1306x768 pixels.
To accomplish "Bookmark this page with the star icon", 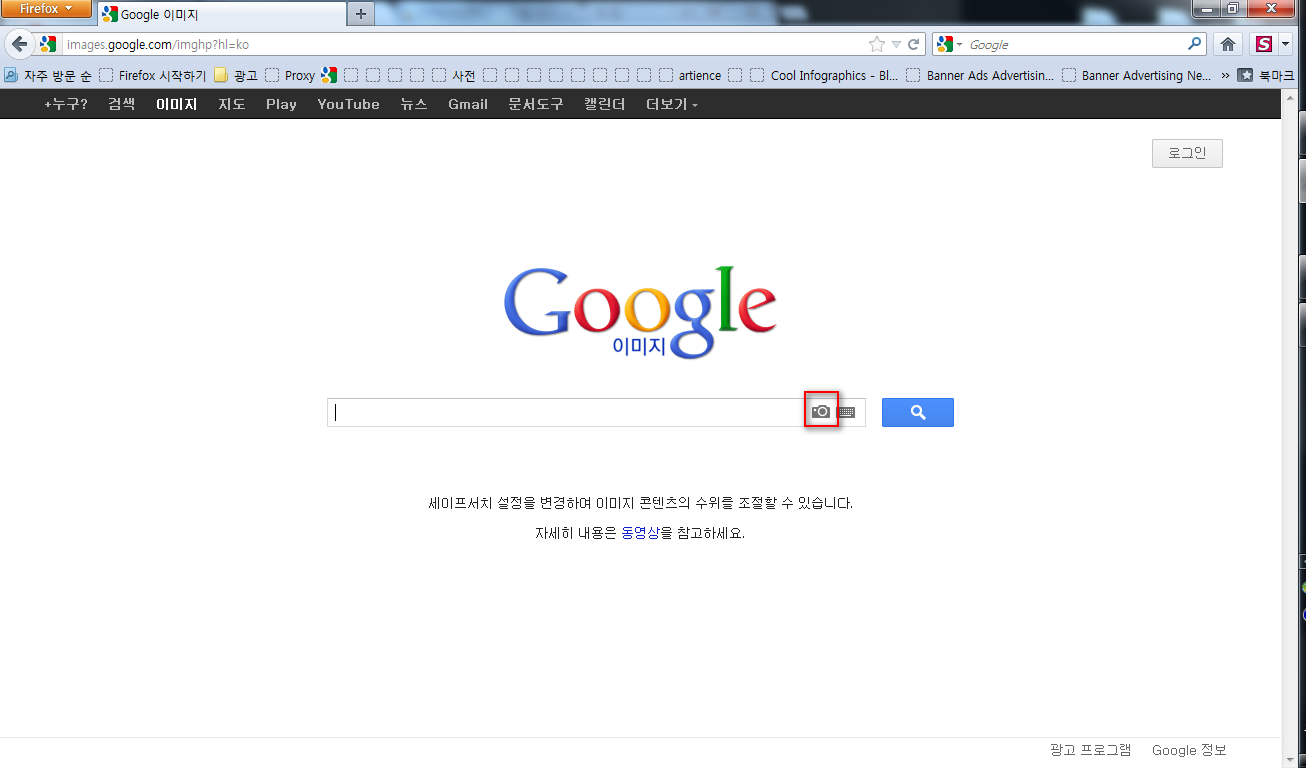I will point(876,44).
